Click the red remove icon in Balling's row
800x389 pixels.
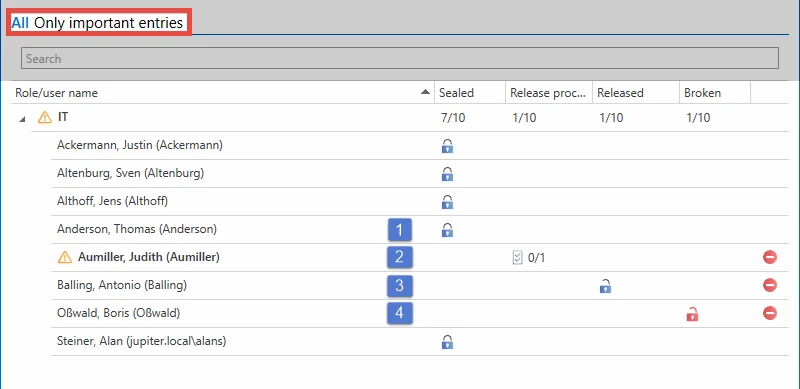point(770,285)
